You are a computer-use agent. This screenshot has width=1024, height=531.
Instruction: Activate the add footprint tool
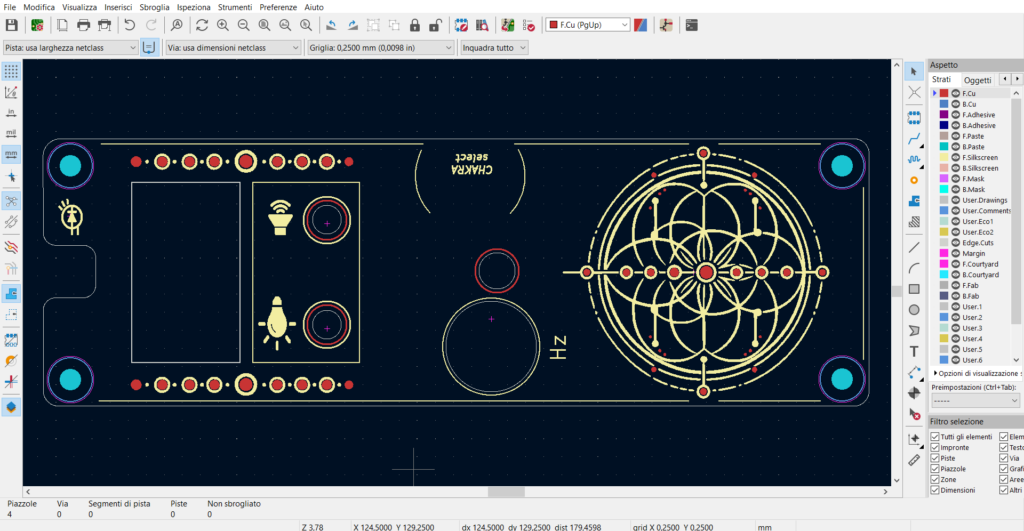[x=914, y=118]
